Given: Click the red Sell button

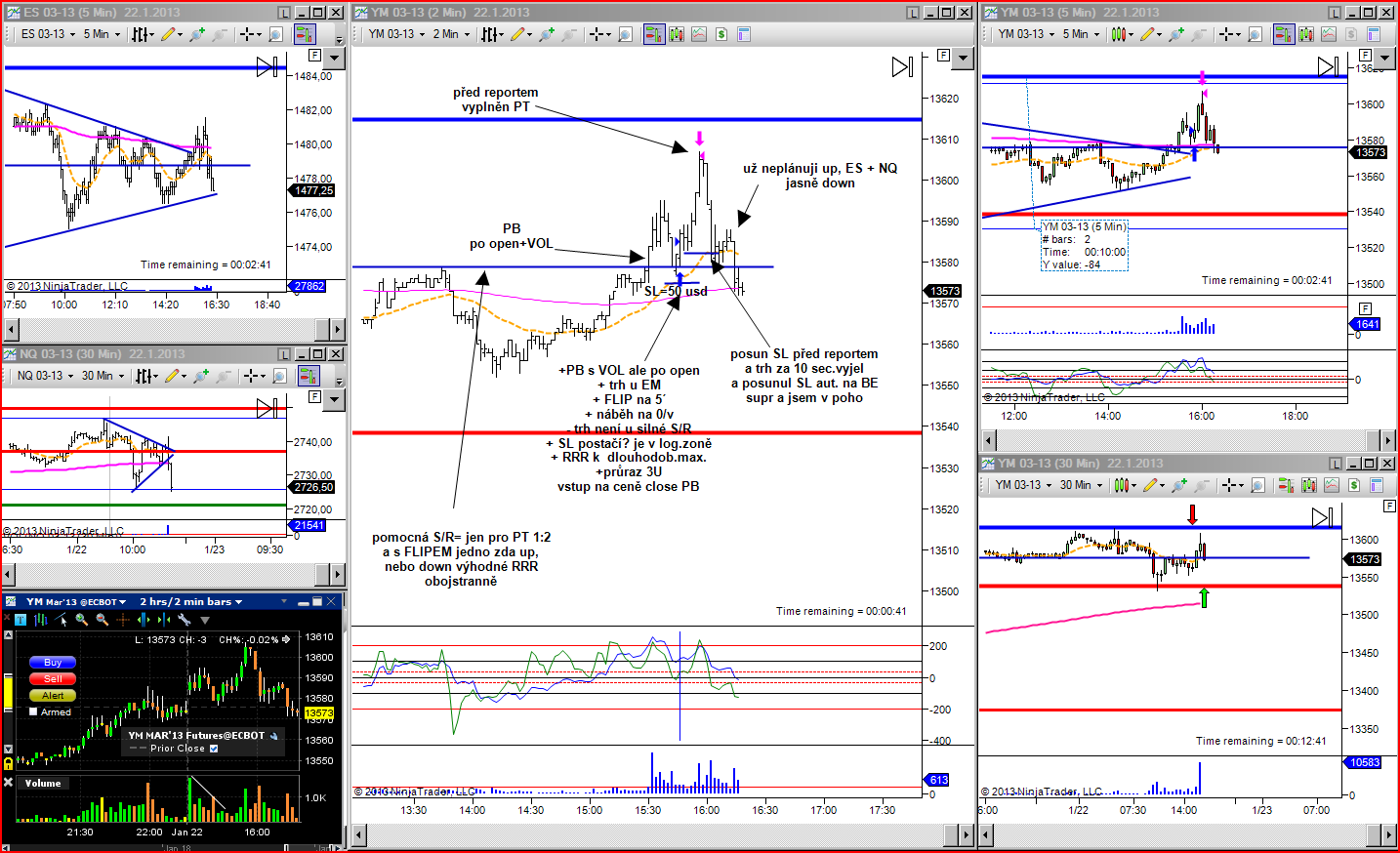Looking at the screenshot, I should (53, 679).
